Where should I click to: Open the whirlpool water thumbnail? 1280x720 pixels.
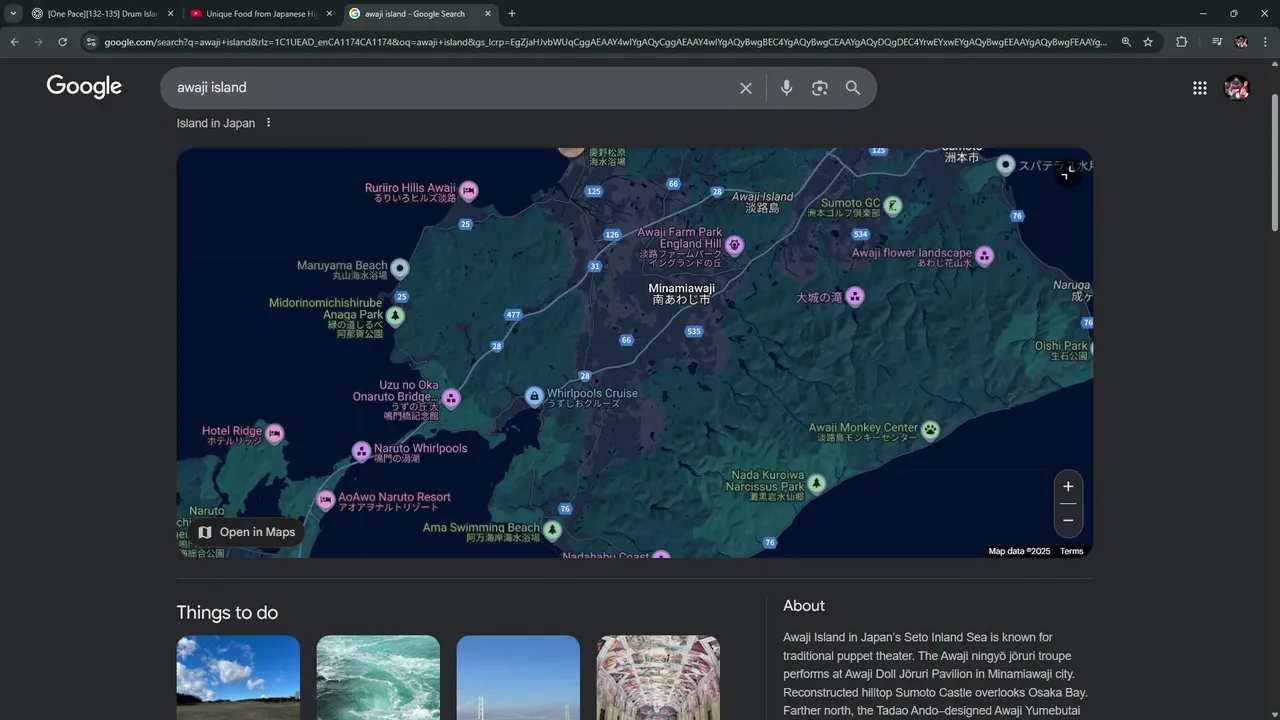pos(378,678)
